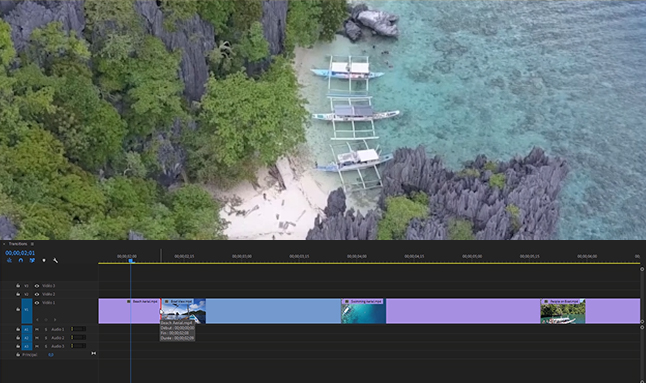Viewport: 646px width, 383px height.
Task: Select the Transitions sequence tab
Action: coord(18,244)
